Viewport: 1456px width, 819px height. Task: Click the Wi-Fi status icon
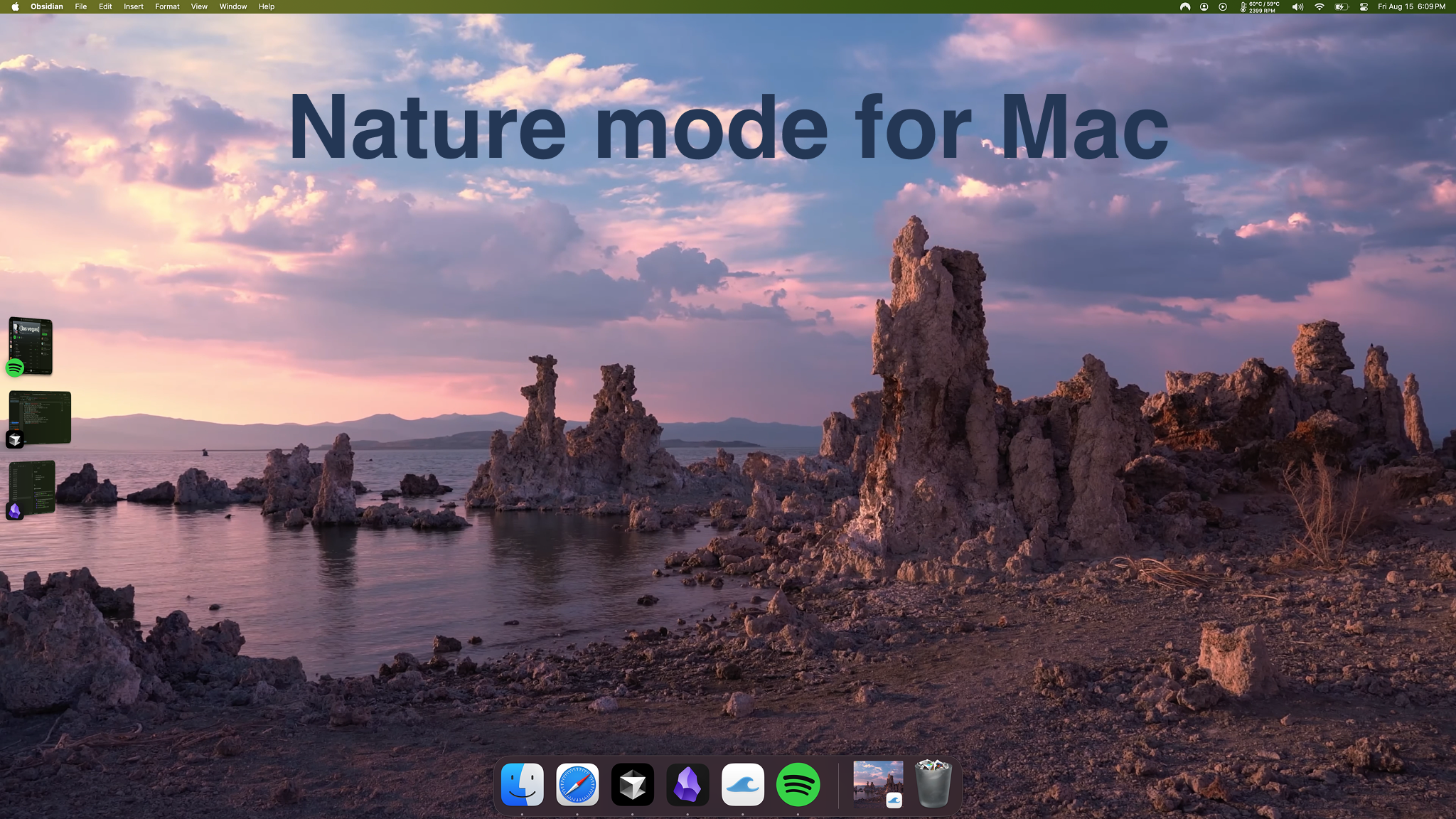(x=1319, y=6)
